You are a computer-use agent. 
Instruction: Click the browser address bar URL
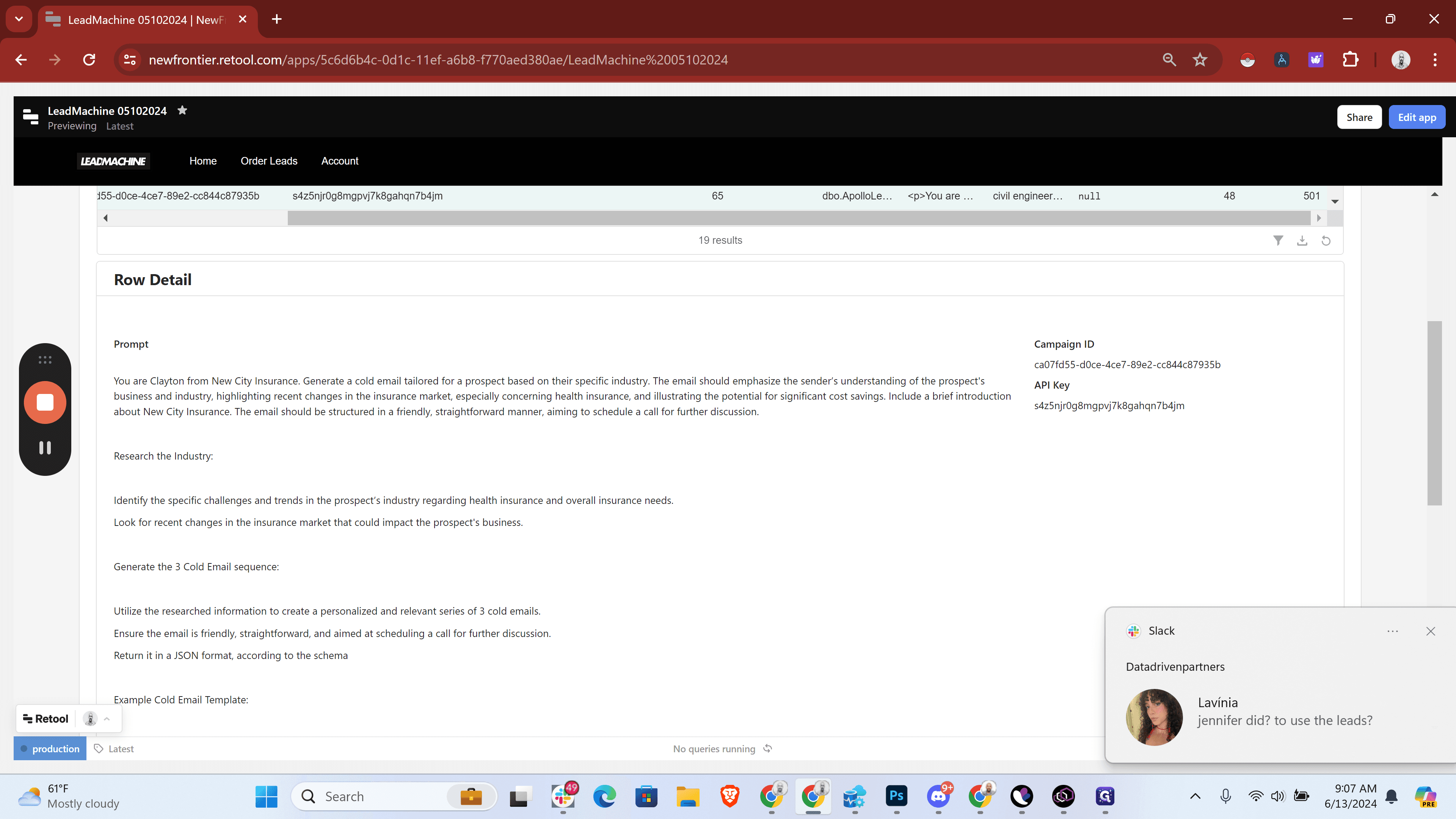click(x=438, y=60)
